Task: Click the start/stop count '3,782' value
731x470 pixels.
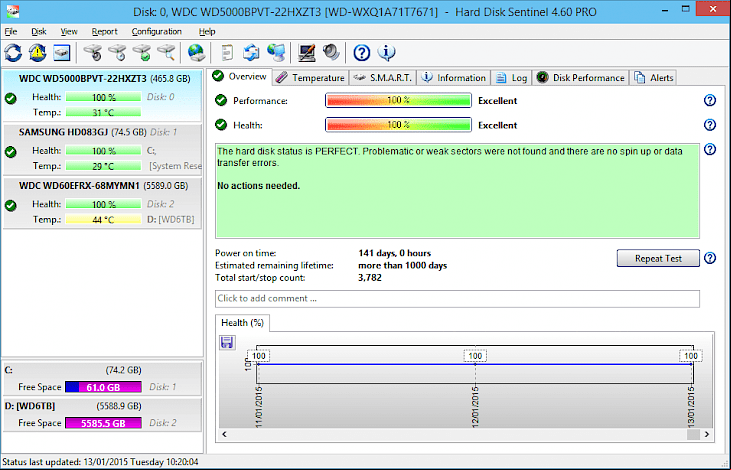Action: click(370, 277)
